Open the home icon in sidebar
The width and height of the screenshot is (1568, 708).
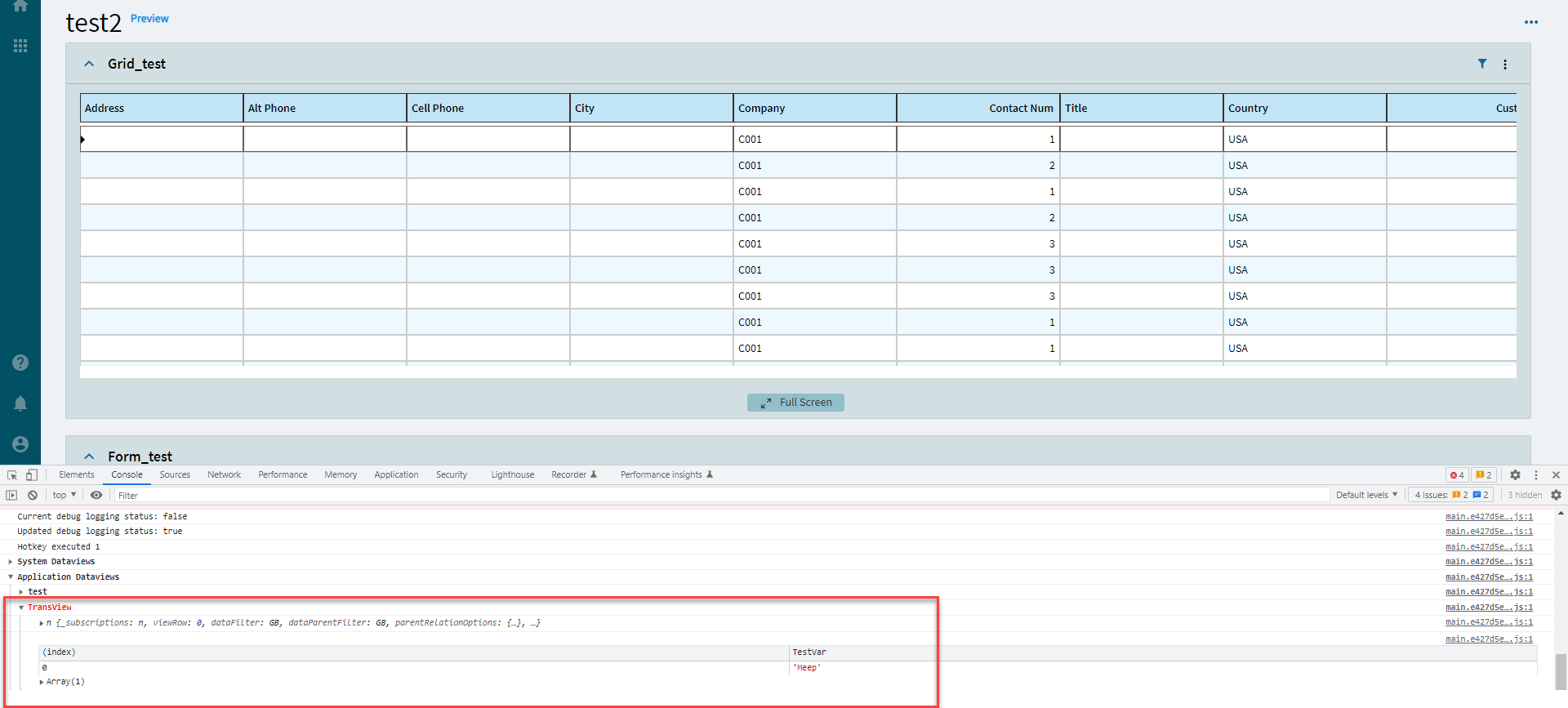[x=20, y=6]
